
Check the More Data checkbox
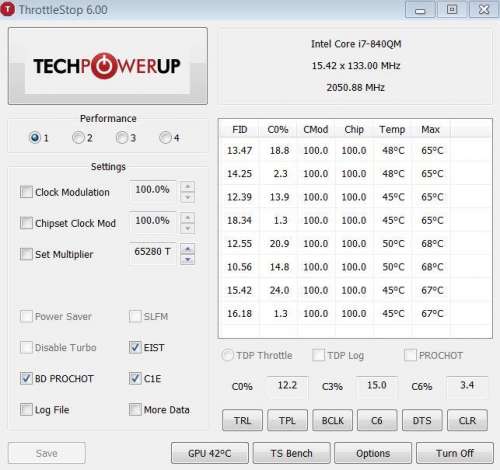(x=135, y=409)
